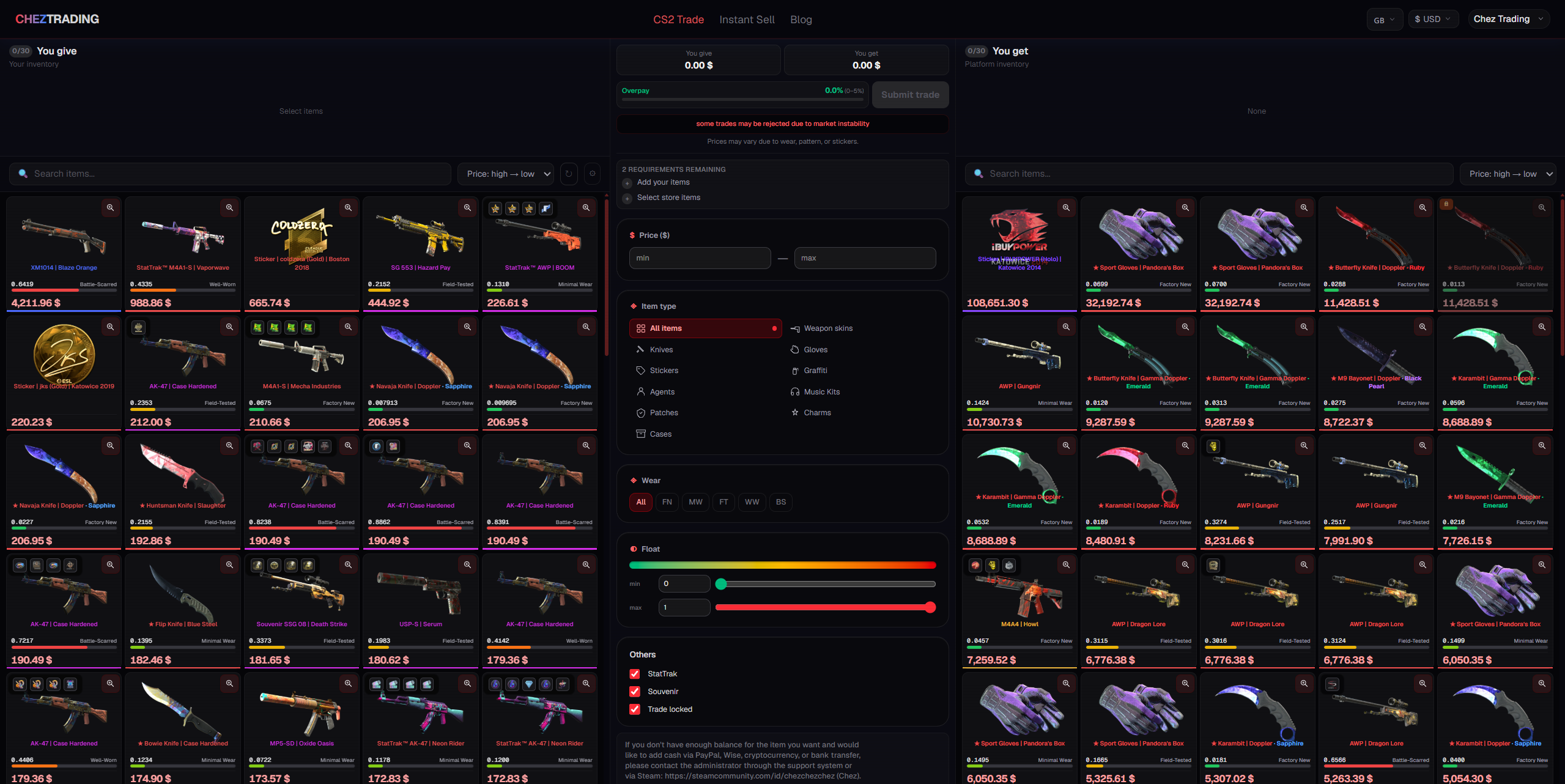Open platform inventory Price sort dropdown
The width and height of the screenshot is (1565, 784).
pyautogui.click(x=1508, y=174)
